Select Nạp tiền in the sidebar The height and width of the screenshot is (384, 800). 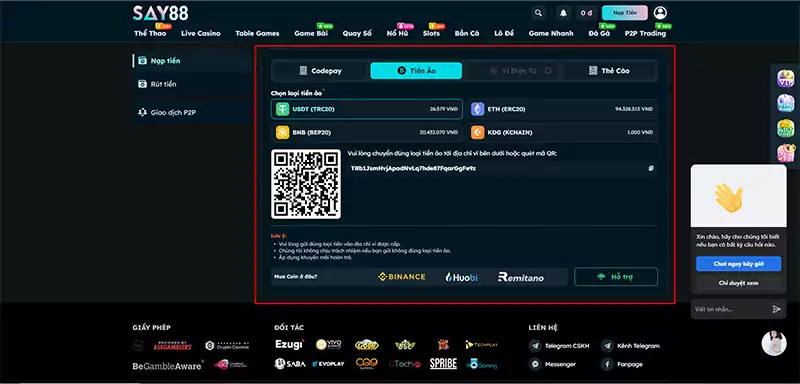click(192, 61)
